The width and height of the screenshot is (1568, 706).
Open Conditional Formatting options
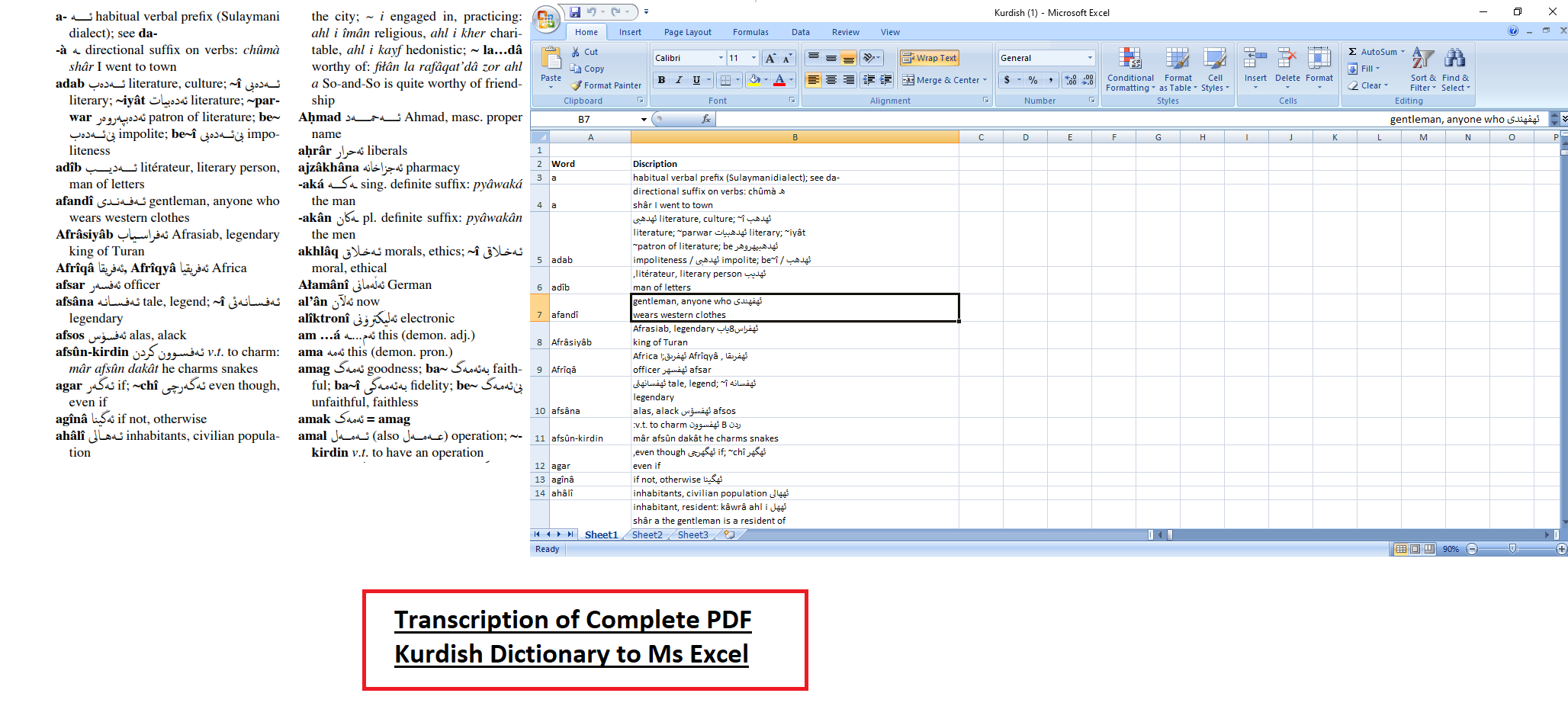[x=1130, y=69]
